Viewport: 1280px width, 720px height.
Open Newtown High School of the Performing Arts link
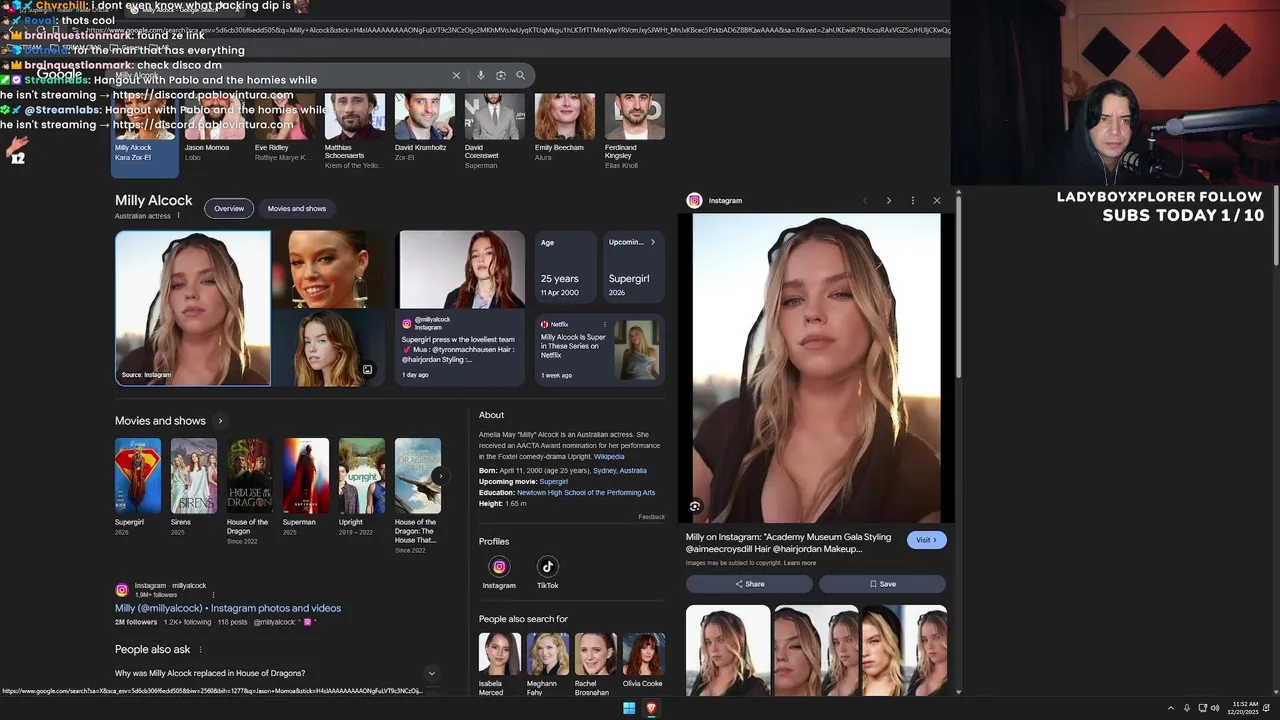[x=586, y=492]
